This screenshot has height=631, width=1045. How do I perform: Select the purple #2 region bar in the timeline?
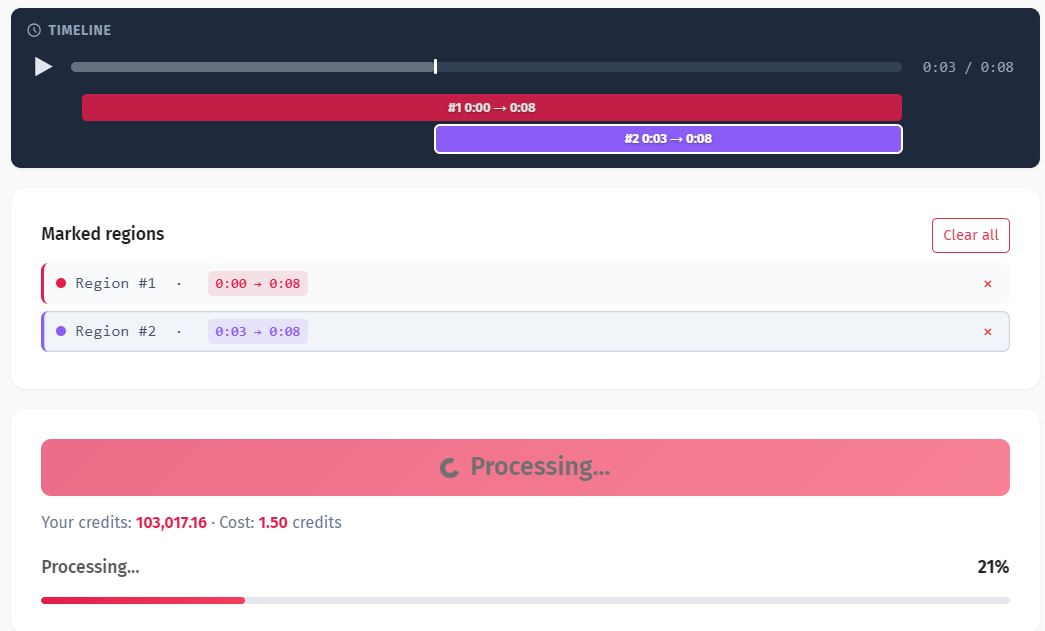(x=668, y=139)
